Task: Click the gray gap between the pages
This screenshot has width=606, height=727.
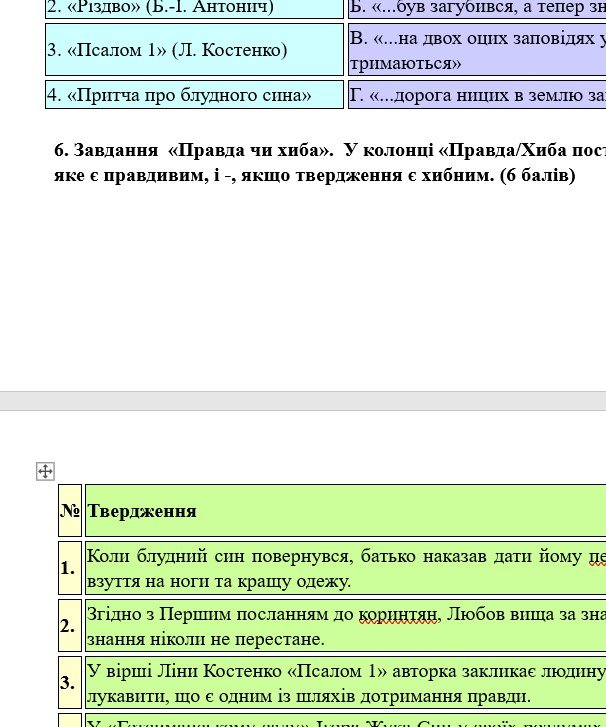Action: (300, 400)
